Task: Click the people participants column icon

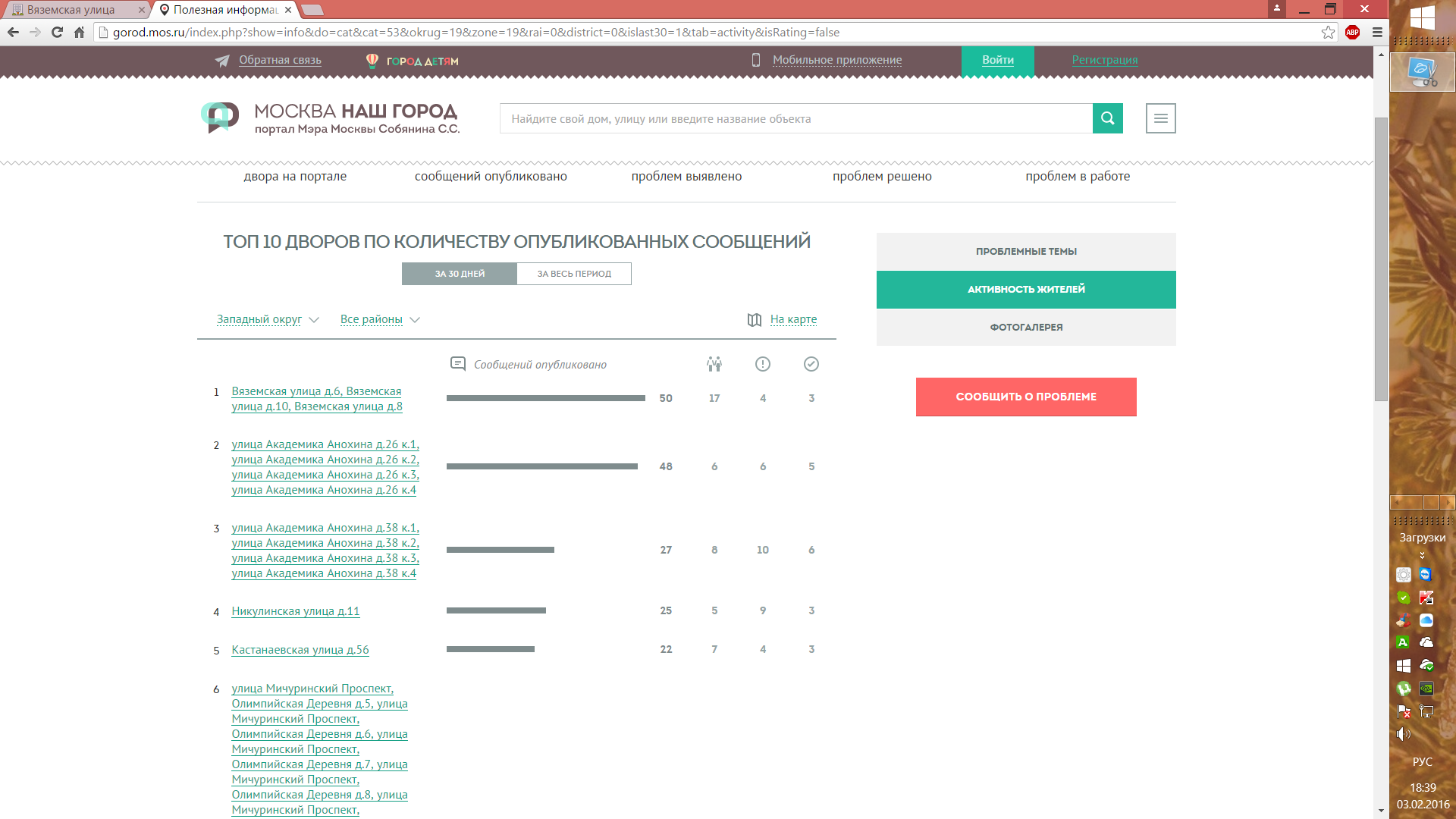Action: pyautogui.click(x=714, y=364)
